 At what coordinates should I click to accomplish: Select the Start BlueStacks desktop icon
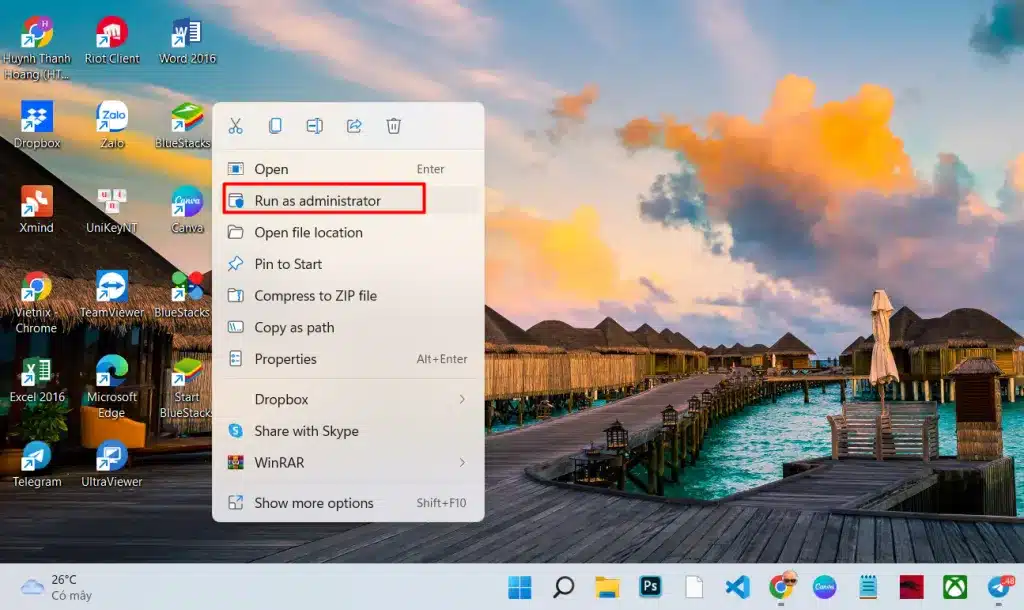186,387
